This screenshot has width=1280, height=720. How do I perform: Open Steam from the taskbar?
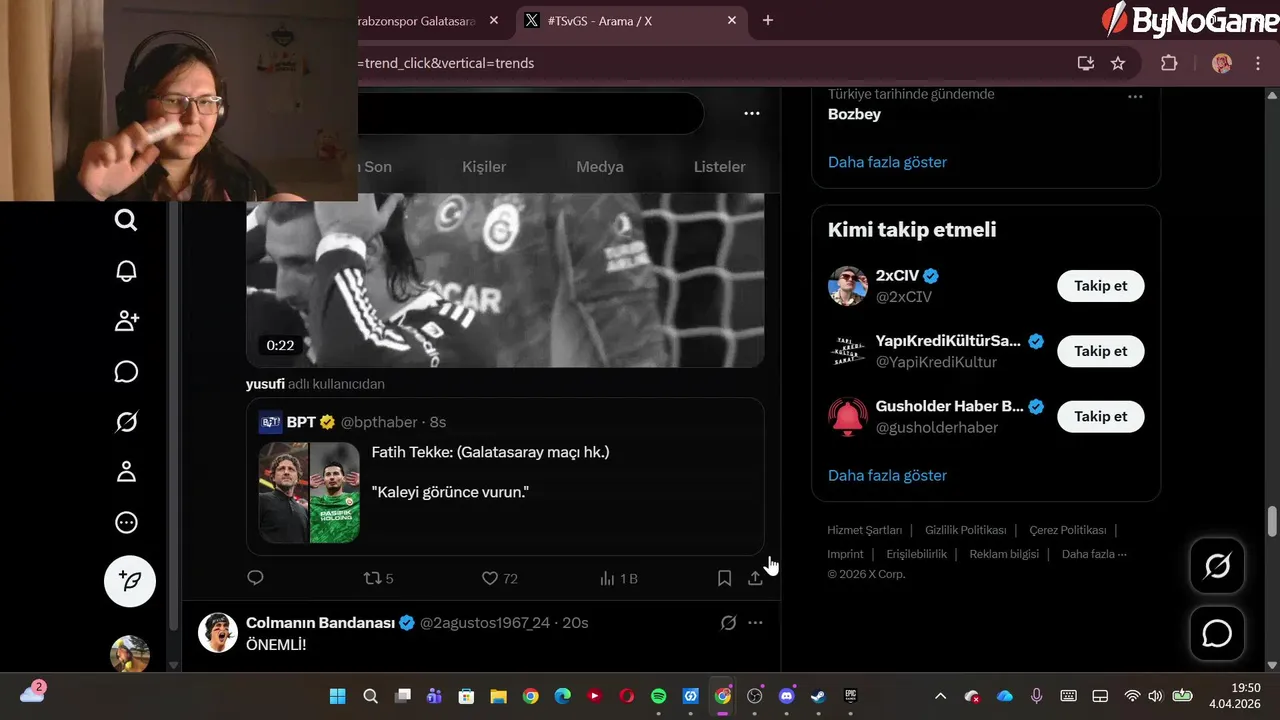point(819,696)
